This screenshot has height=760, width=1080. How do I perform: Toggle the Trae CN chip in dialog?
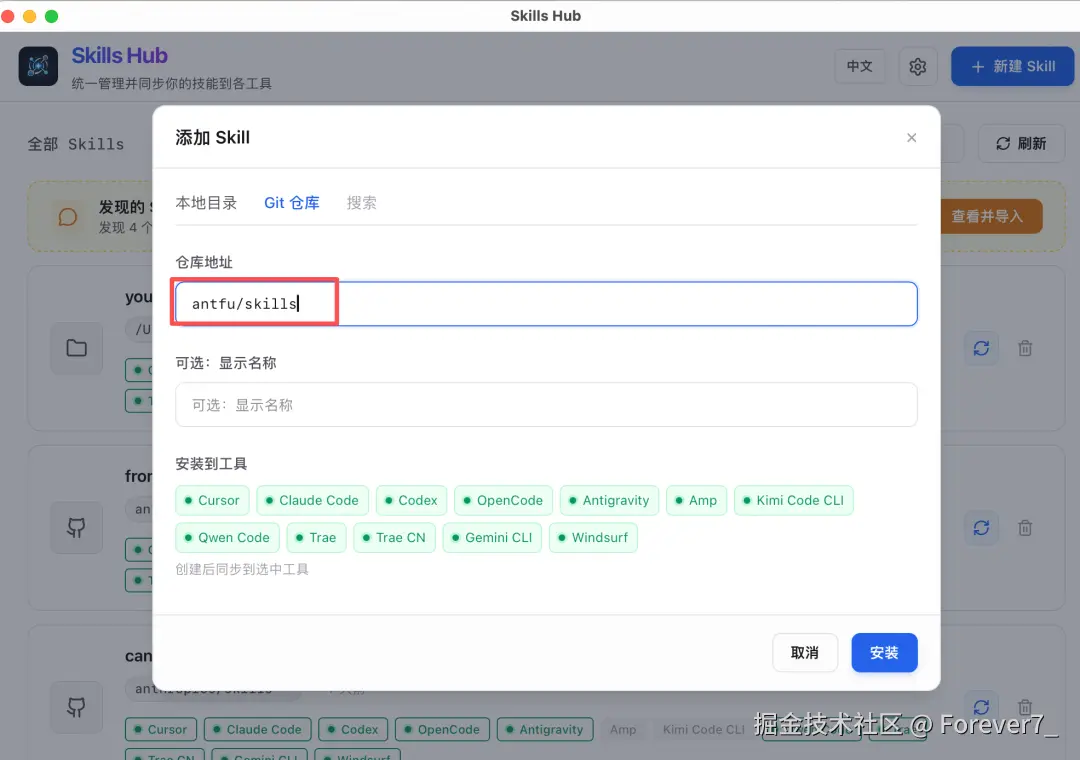[395, 537]
